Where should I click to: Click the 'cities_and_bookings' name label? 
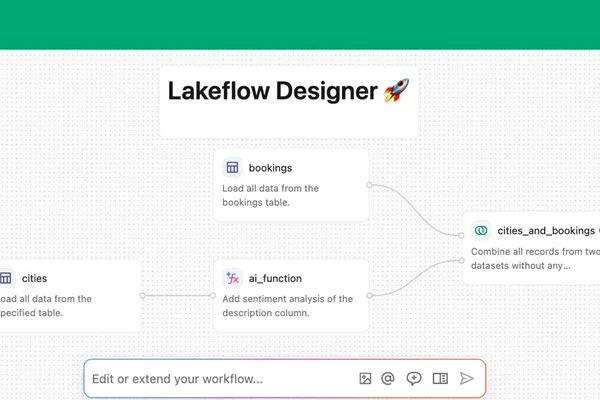pyautogui.click(x=546, y=231)
